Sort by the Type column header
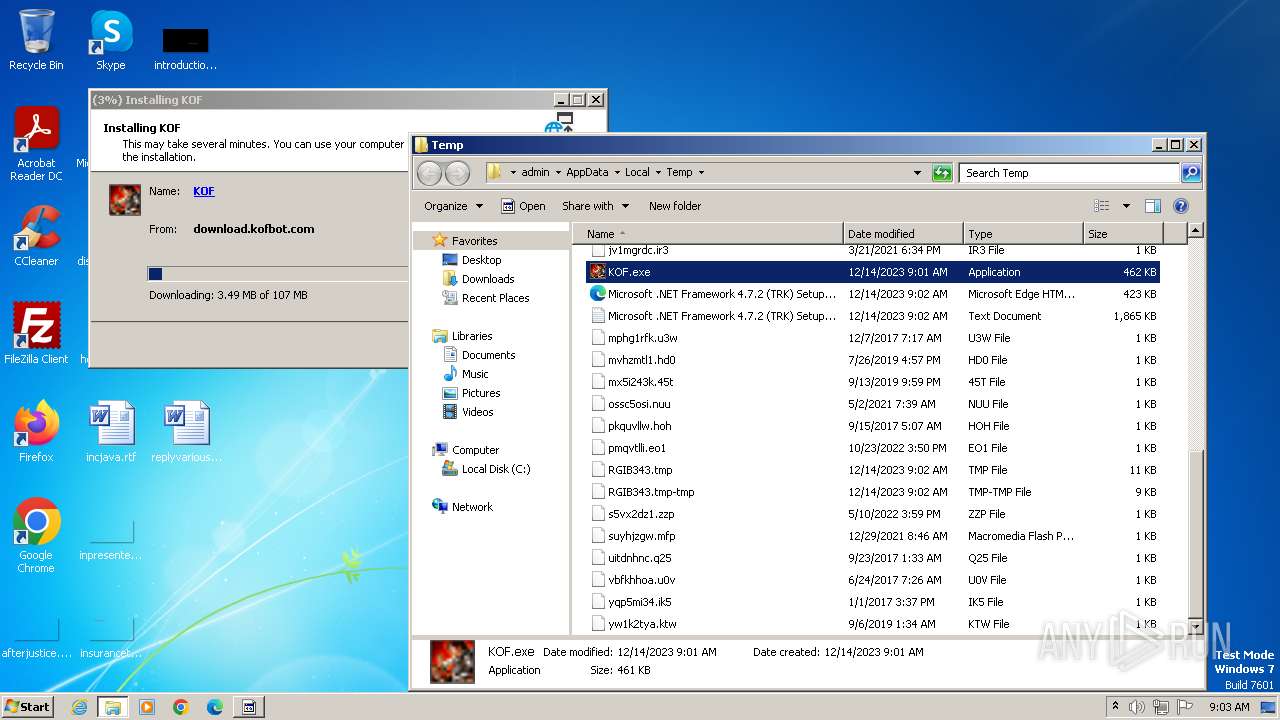This screenshot has height=720, width=1280. (x=1022, y=233)
